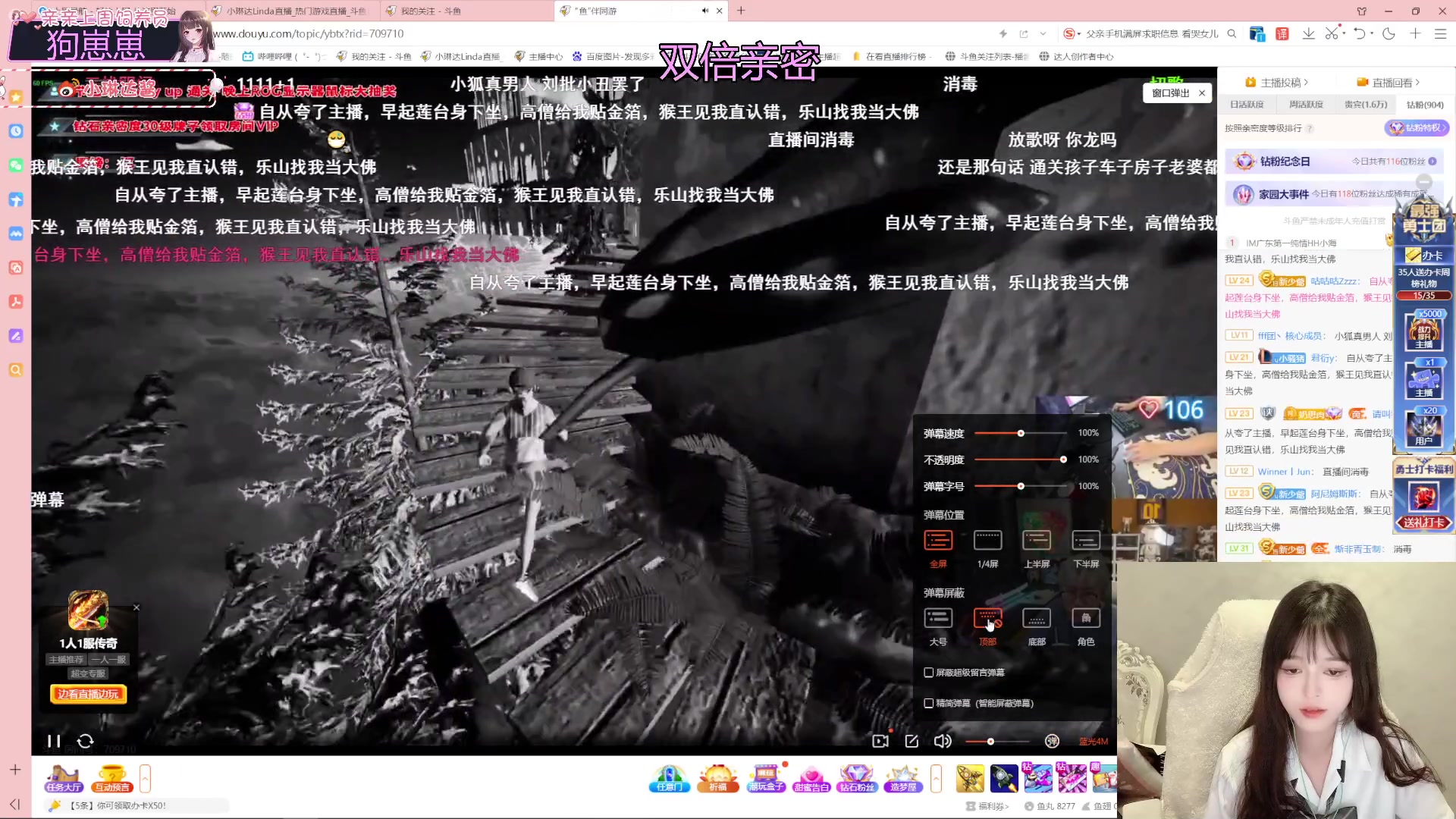1456x819 pixels.
Task: Toggle browser night mode moon icon
Action: click(1389, 33)
